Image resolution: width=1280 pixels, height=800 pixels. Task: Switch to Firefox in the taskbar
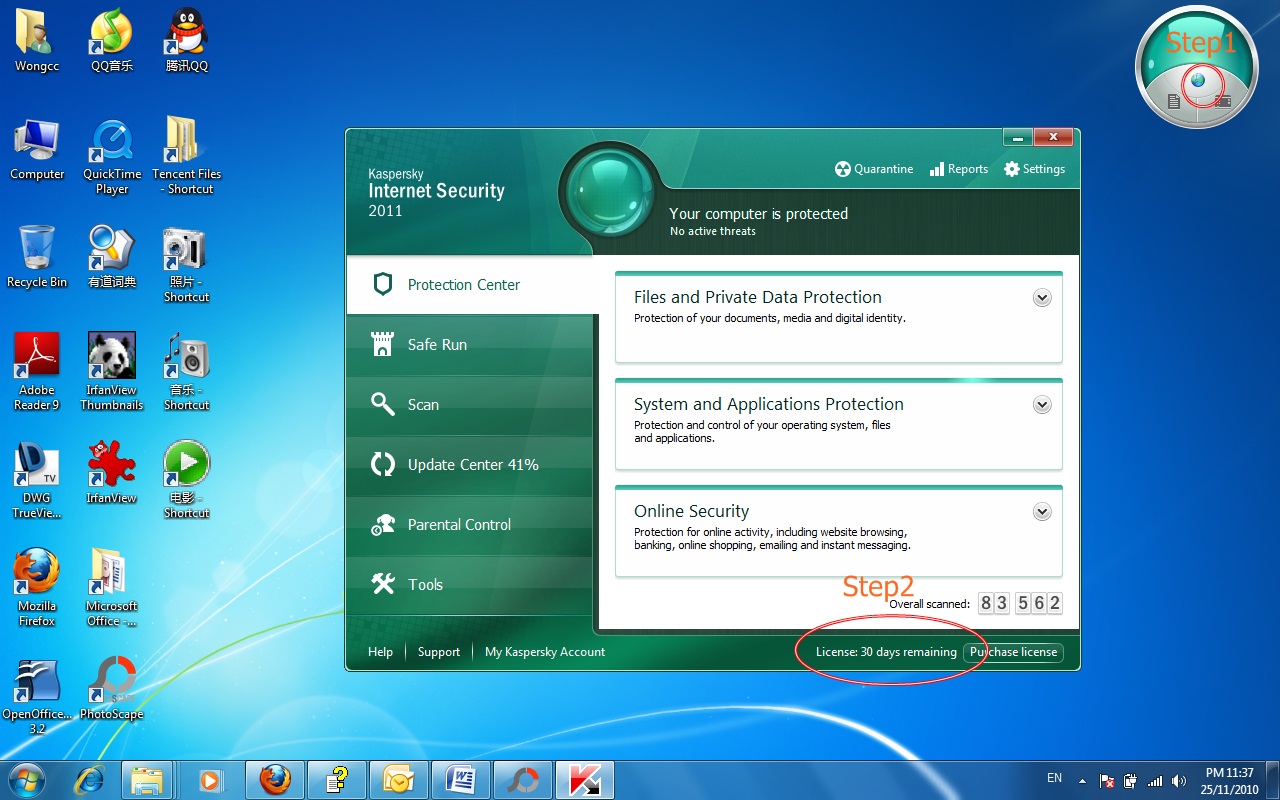[x=274, y=779]
